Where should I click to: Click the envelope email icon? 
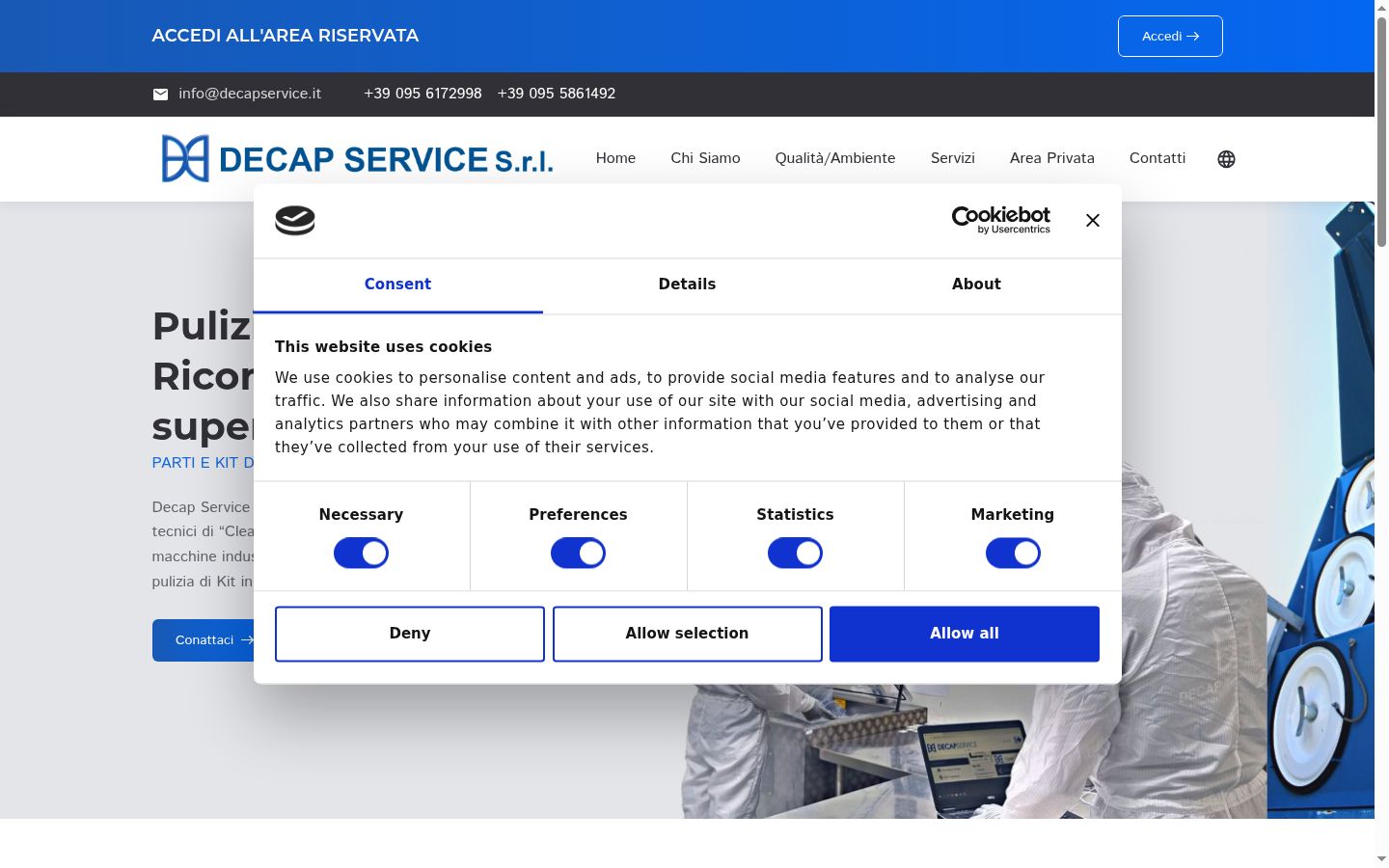click(x=160, y=95)
